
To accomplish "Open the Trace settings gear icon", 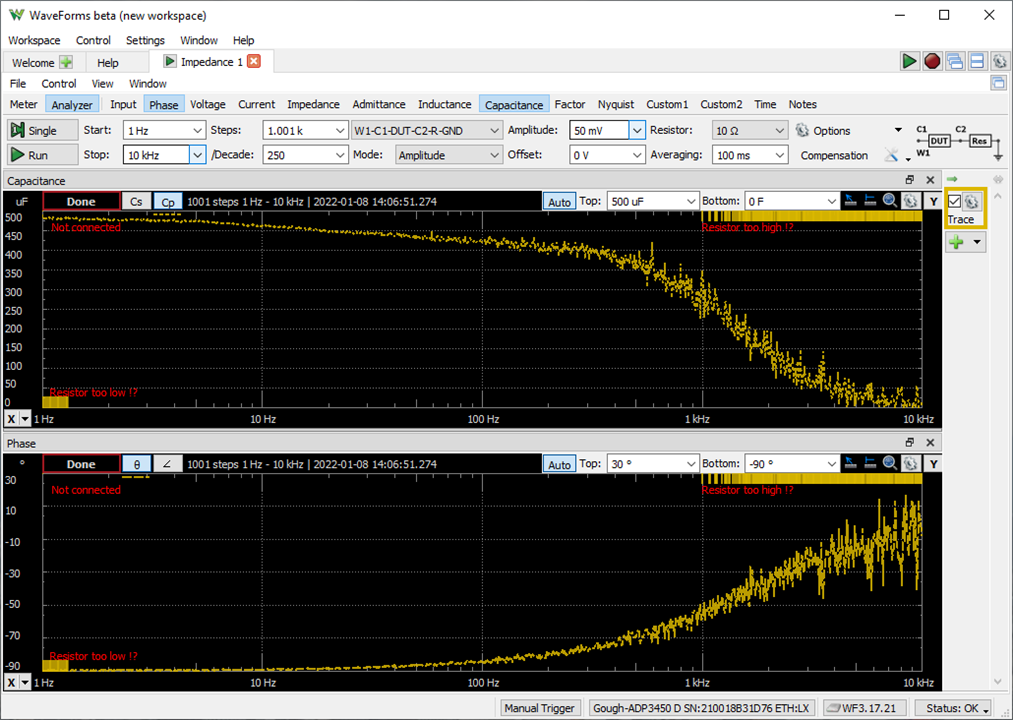I will click(x=972, y=202).
